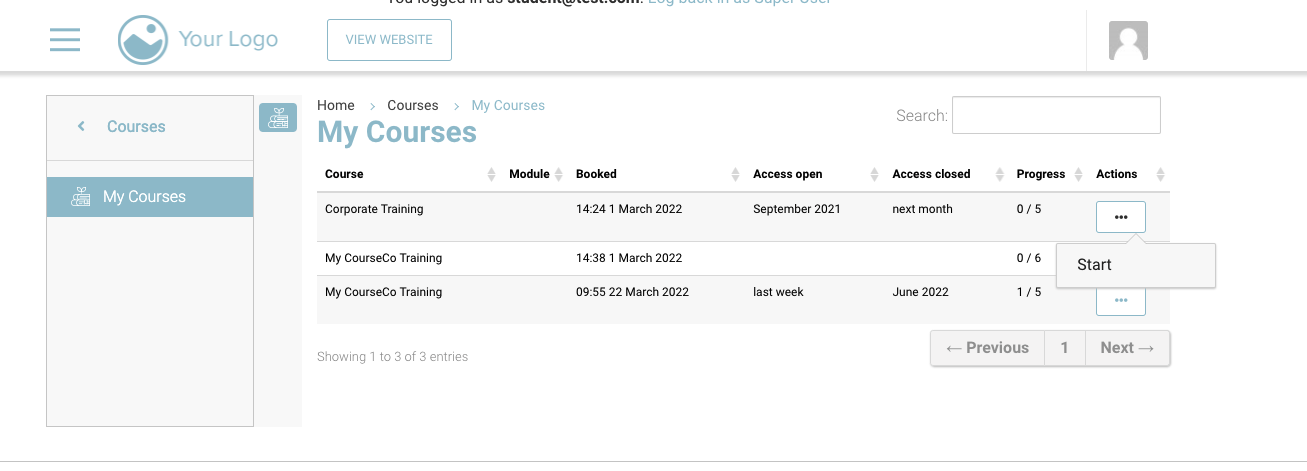Image resolution: width=1307 pixels, height=471 pixels.
Task: Go to Home via breadcrumb
Action: 336,105
